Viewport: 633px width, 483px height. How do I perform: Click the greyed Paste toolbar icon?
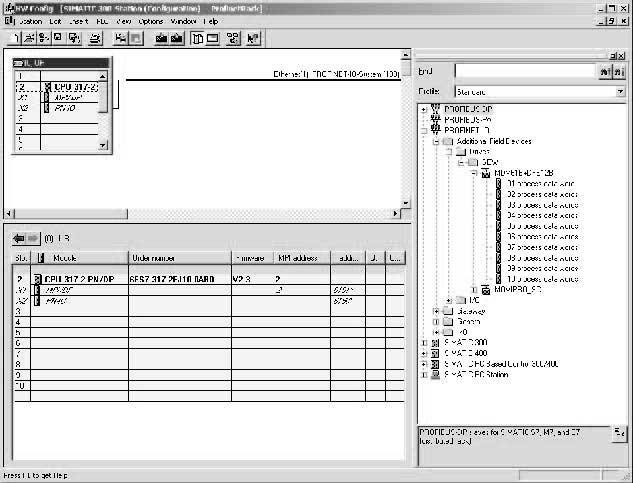tap(136, 38)
